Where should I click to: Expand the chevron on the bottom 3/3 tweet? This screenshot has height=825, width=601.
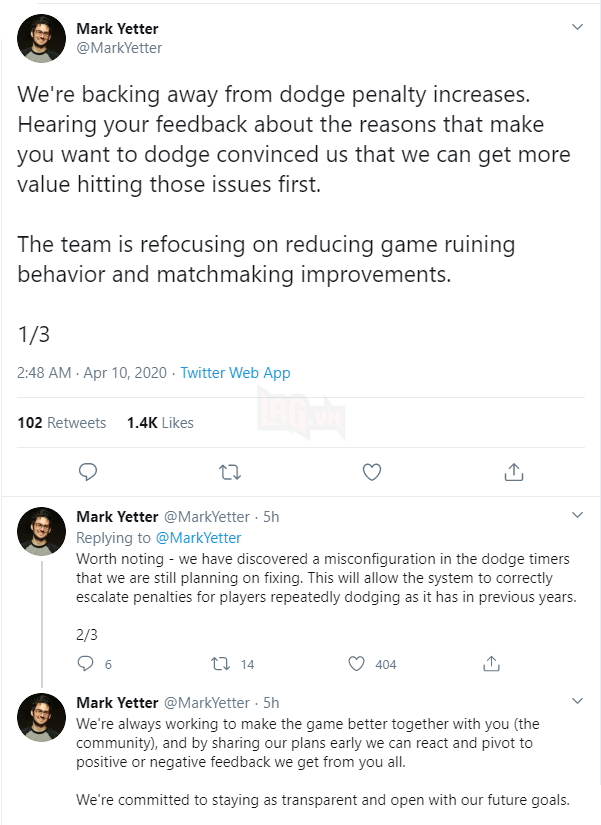tap(577, 700)
